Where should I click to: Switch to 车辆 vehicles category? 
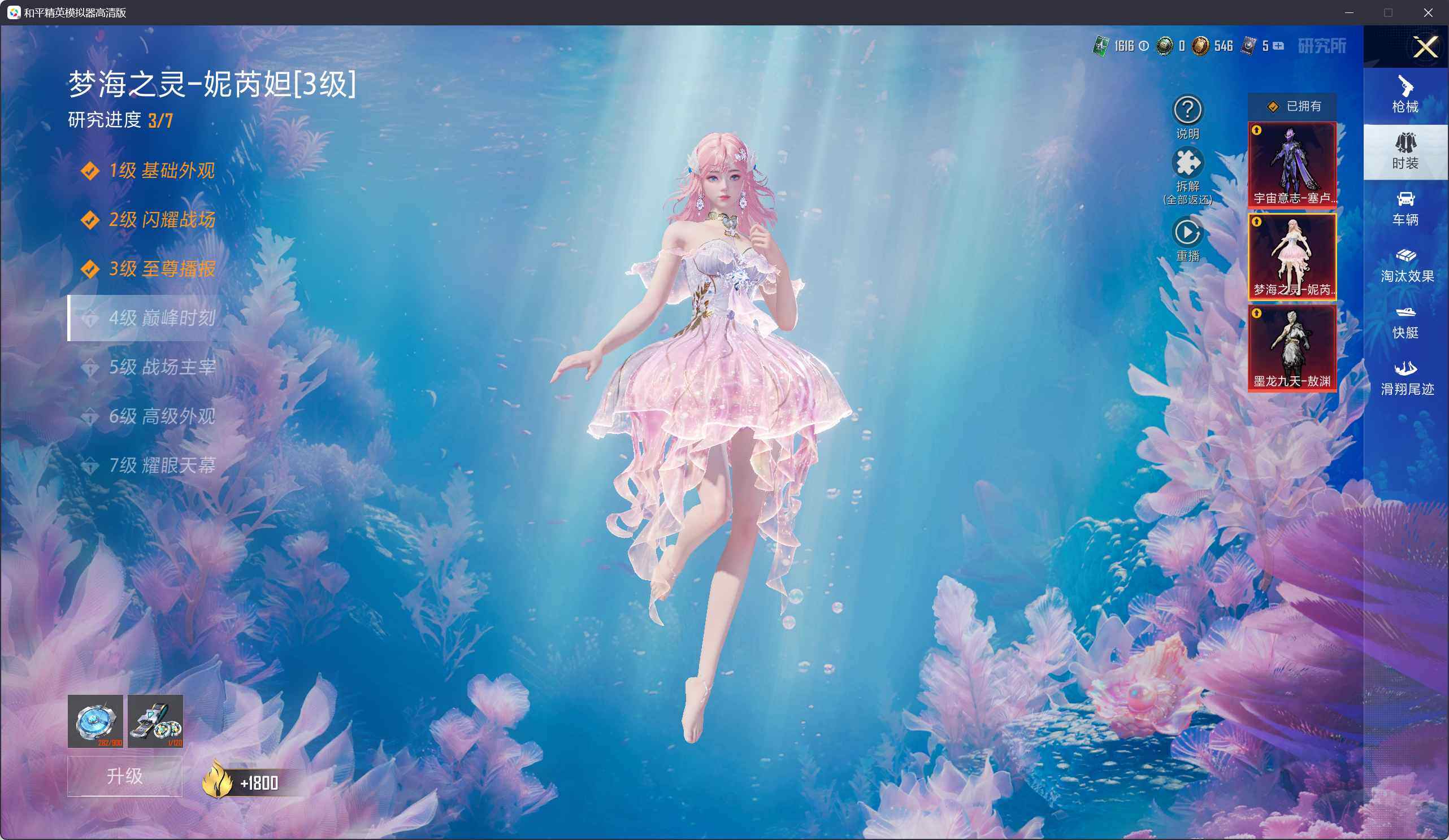click(x=1405, y=208)
